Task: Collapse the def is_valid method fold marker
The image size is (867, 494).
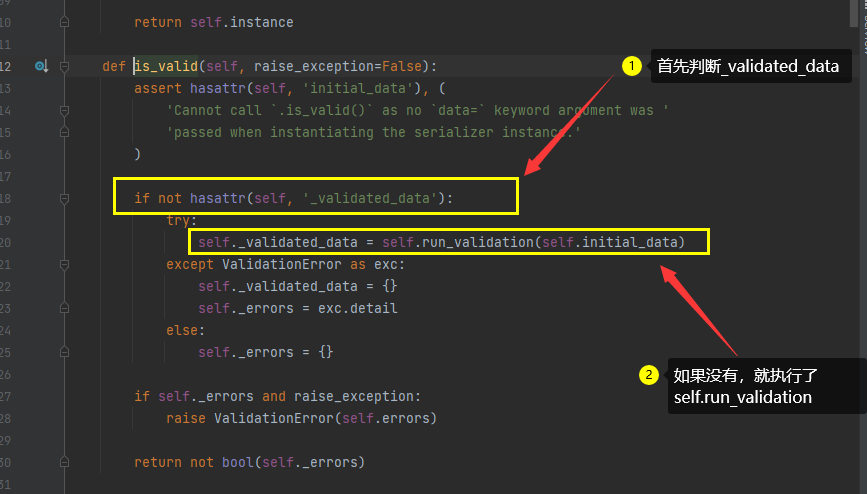Action: coord(64,66)
